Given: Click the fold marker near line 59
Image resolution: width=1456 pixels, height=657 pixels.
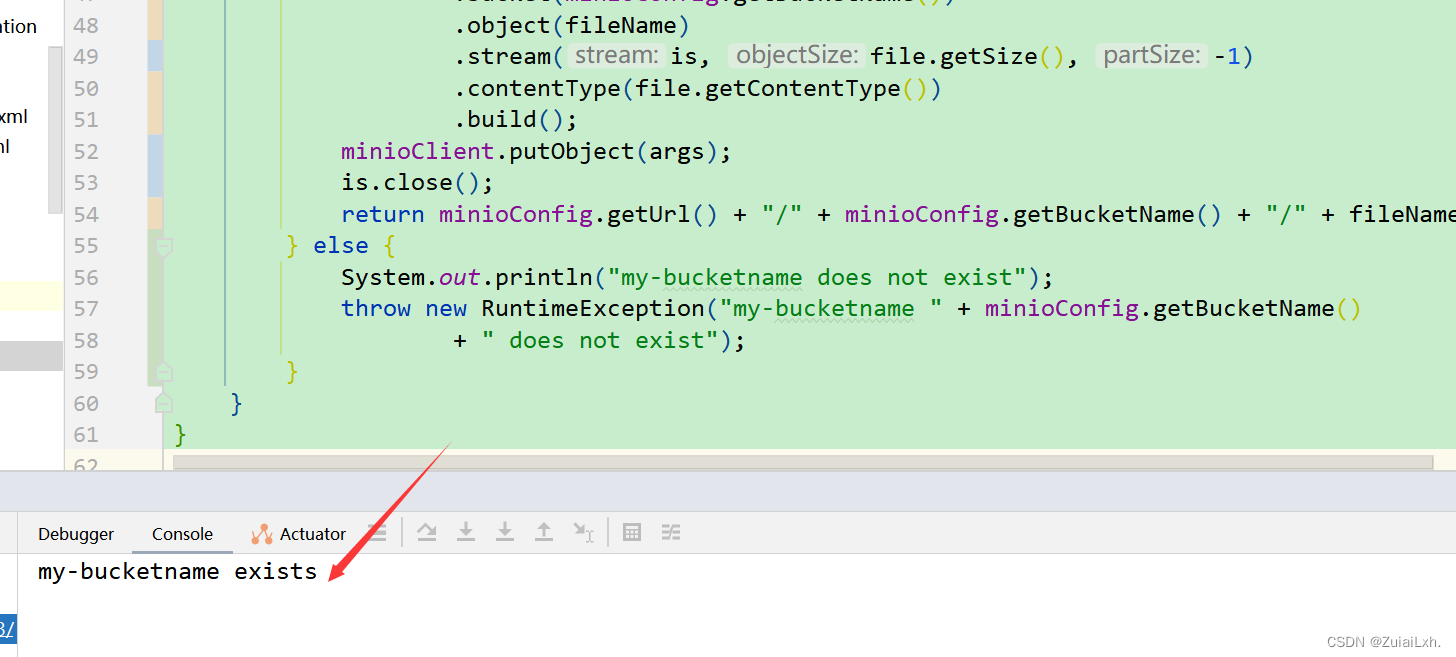Looking at the screenshot, I should click(162, 371).
